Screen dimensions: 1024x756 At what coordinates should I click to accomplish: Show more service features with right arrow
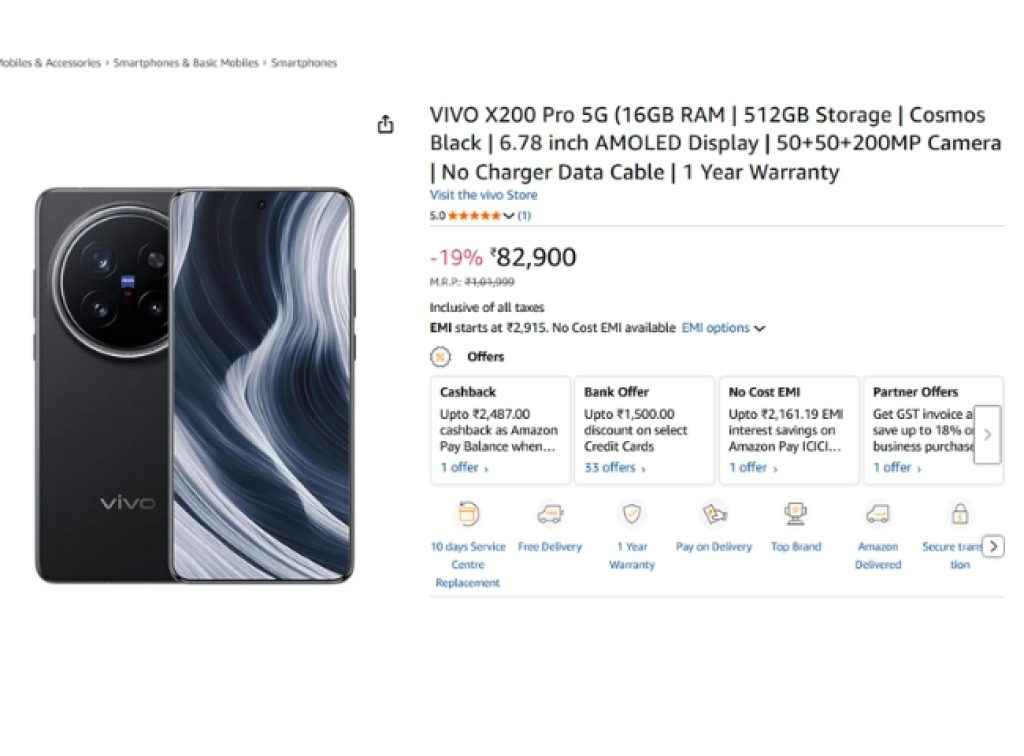[x=992, y=546]
